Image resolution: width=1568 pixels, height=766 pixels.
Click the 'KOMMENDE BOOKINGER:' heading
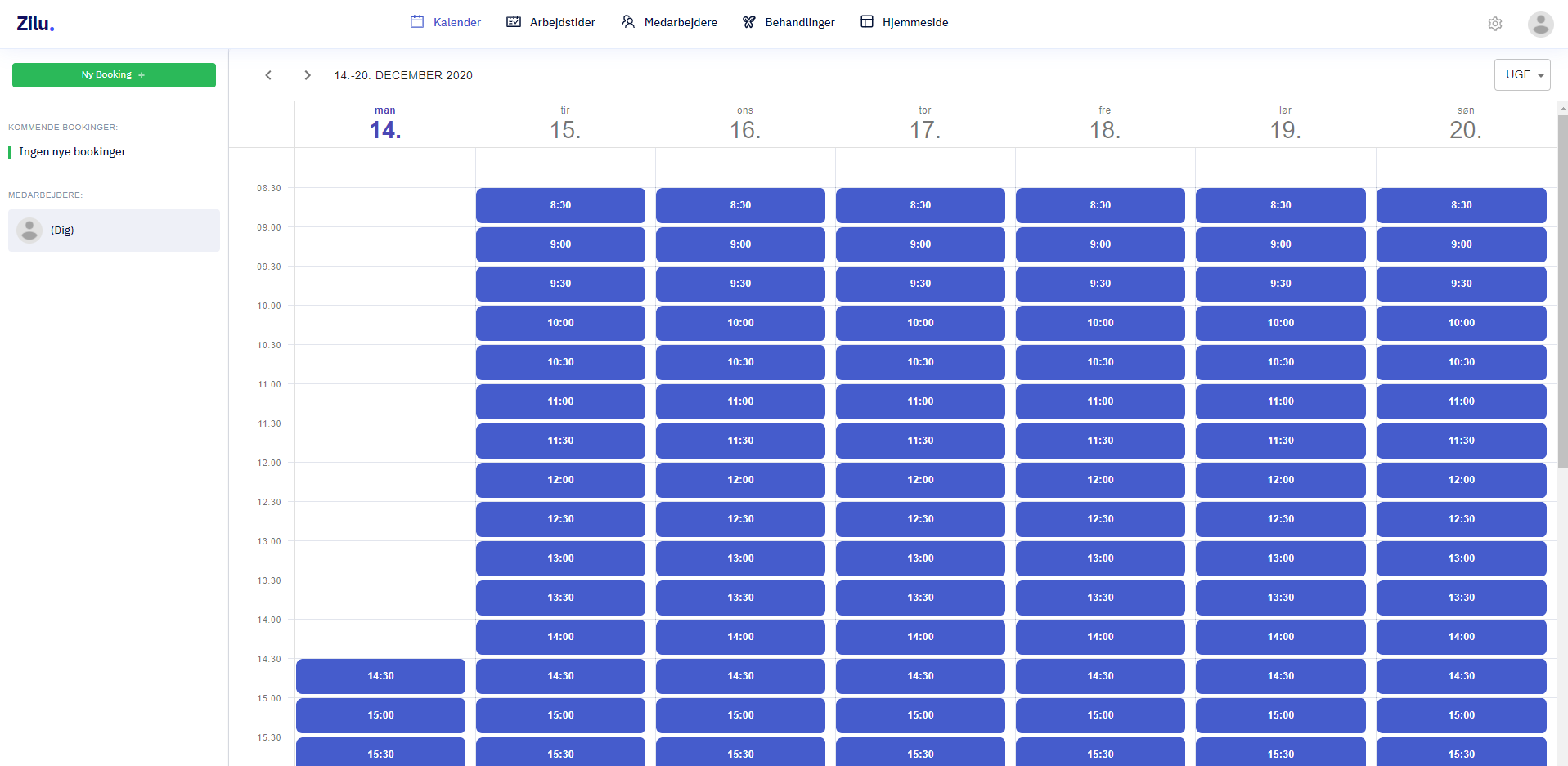63,128
